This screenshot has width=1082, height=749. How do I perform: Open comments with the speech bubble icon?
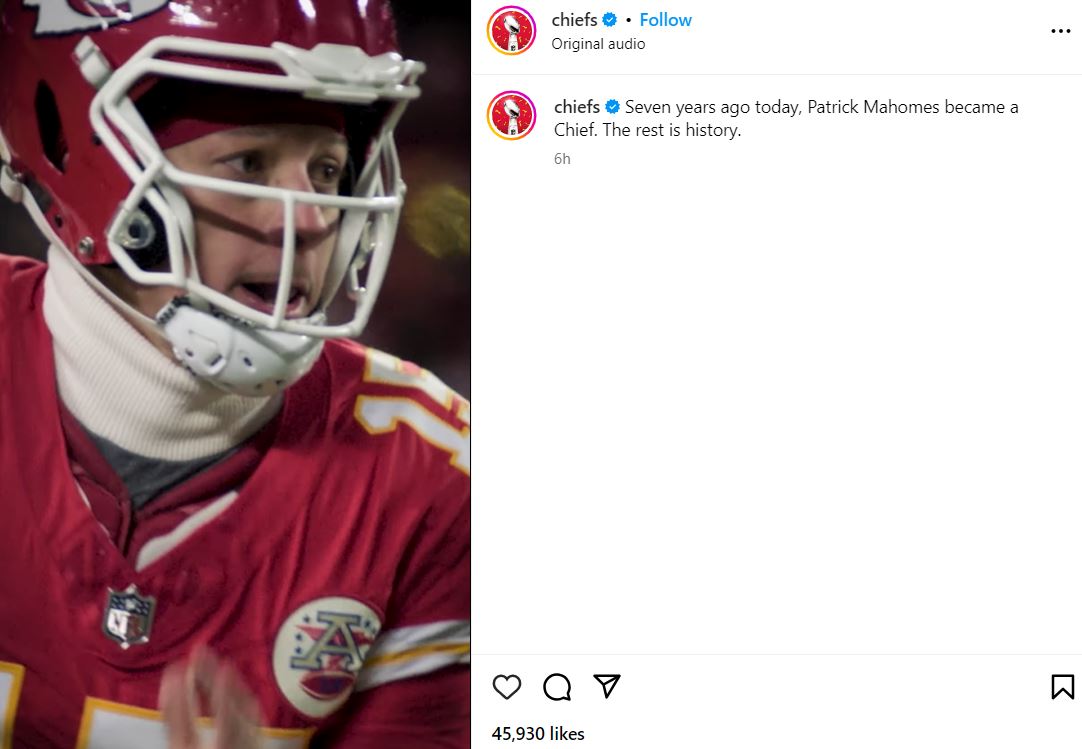pos(556,687)
